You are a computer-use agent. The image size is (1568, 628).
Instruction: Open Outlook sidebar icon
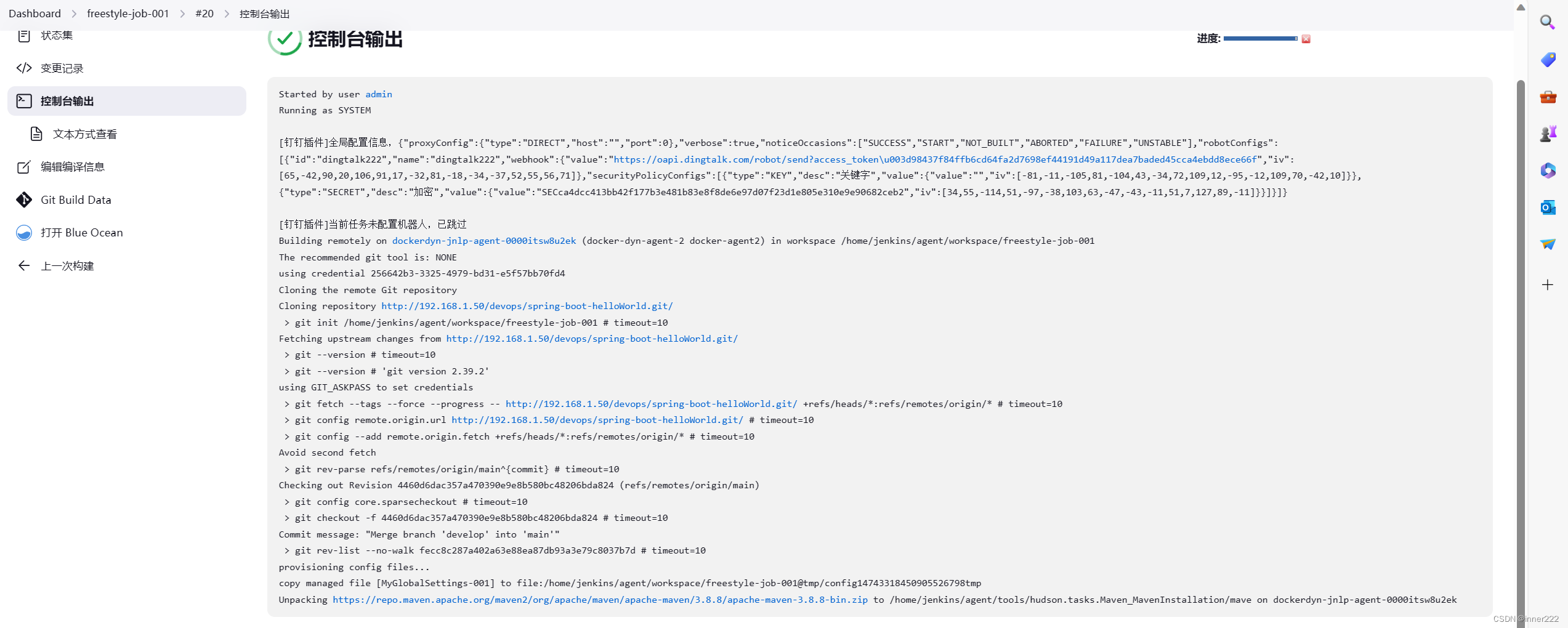[x=1548, y=207]
